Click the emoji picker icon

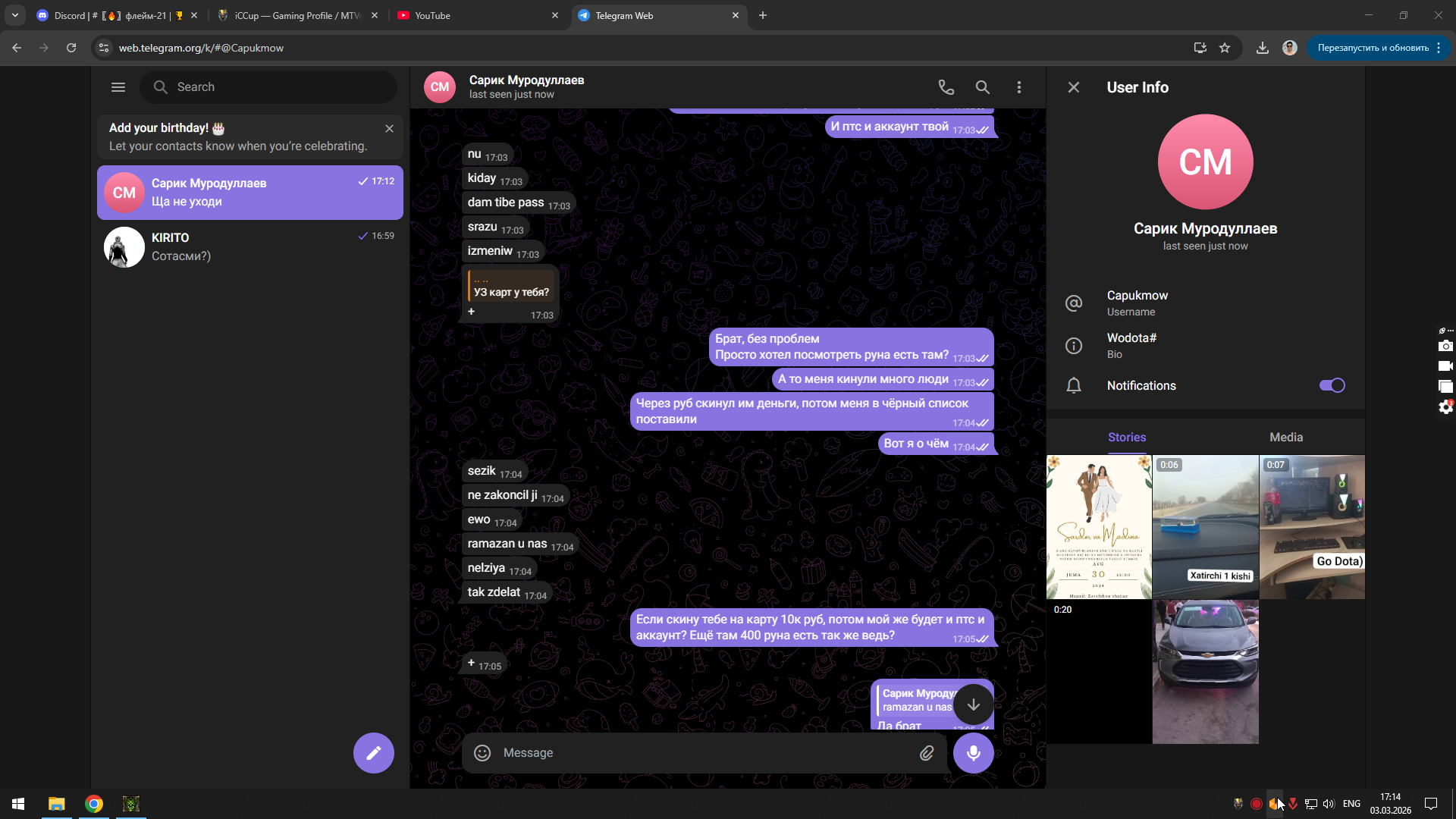[x=482, y=752]
